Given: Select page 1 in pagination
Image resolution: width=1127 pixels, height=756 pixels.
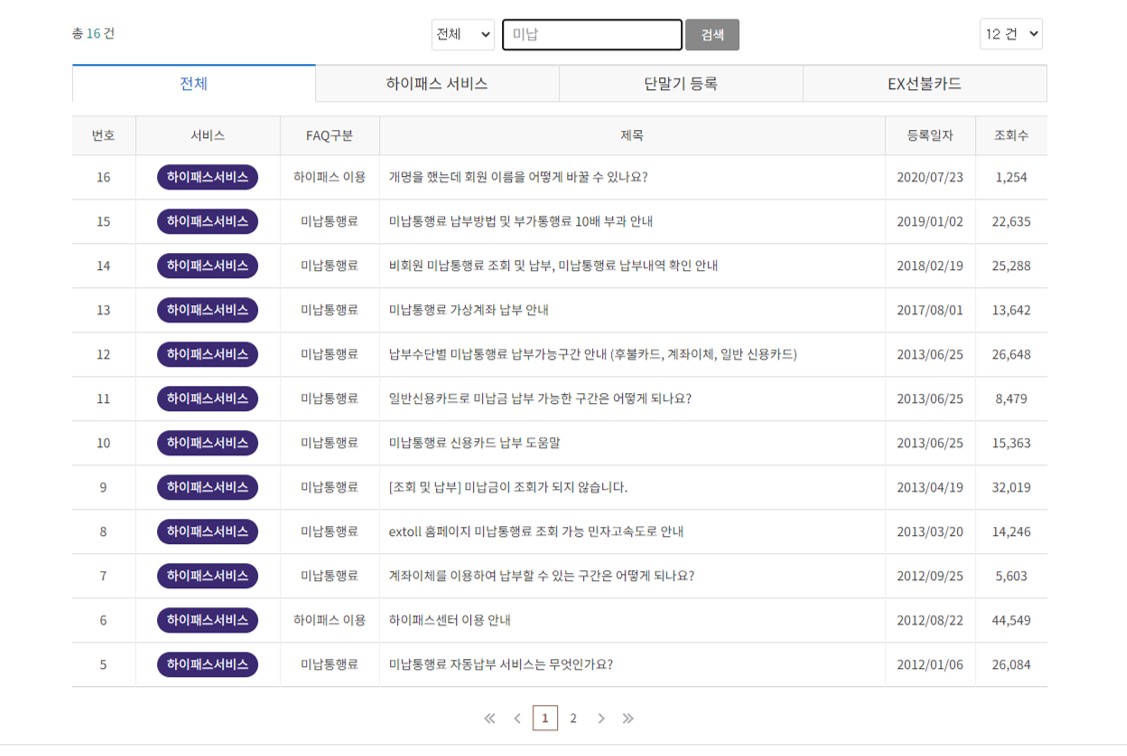Looking at the screenshot, I should pyautogui.click(x=545, y=718).
